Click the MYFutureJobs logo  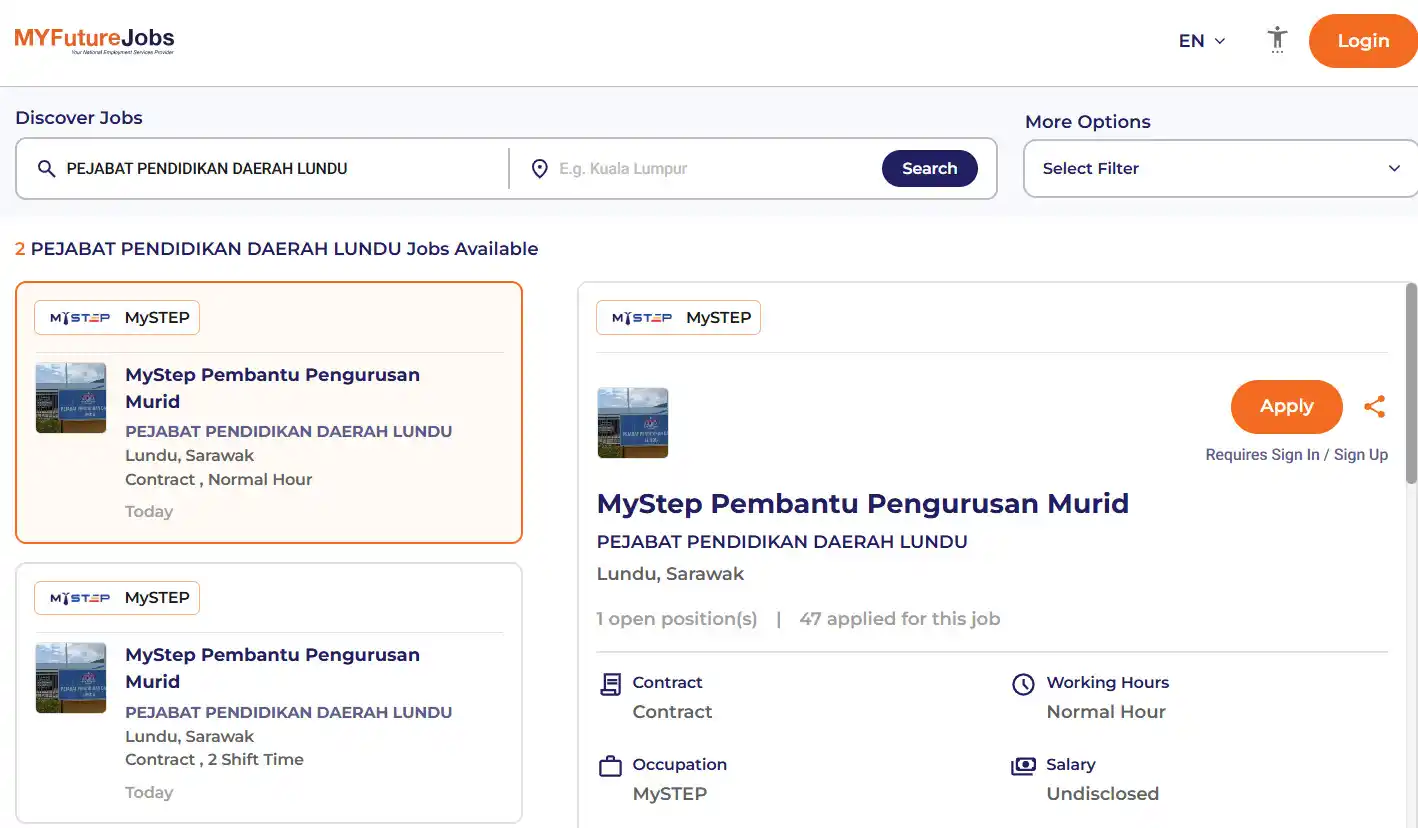point(94,40)
